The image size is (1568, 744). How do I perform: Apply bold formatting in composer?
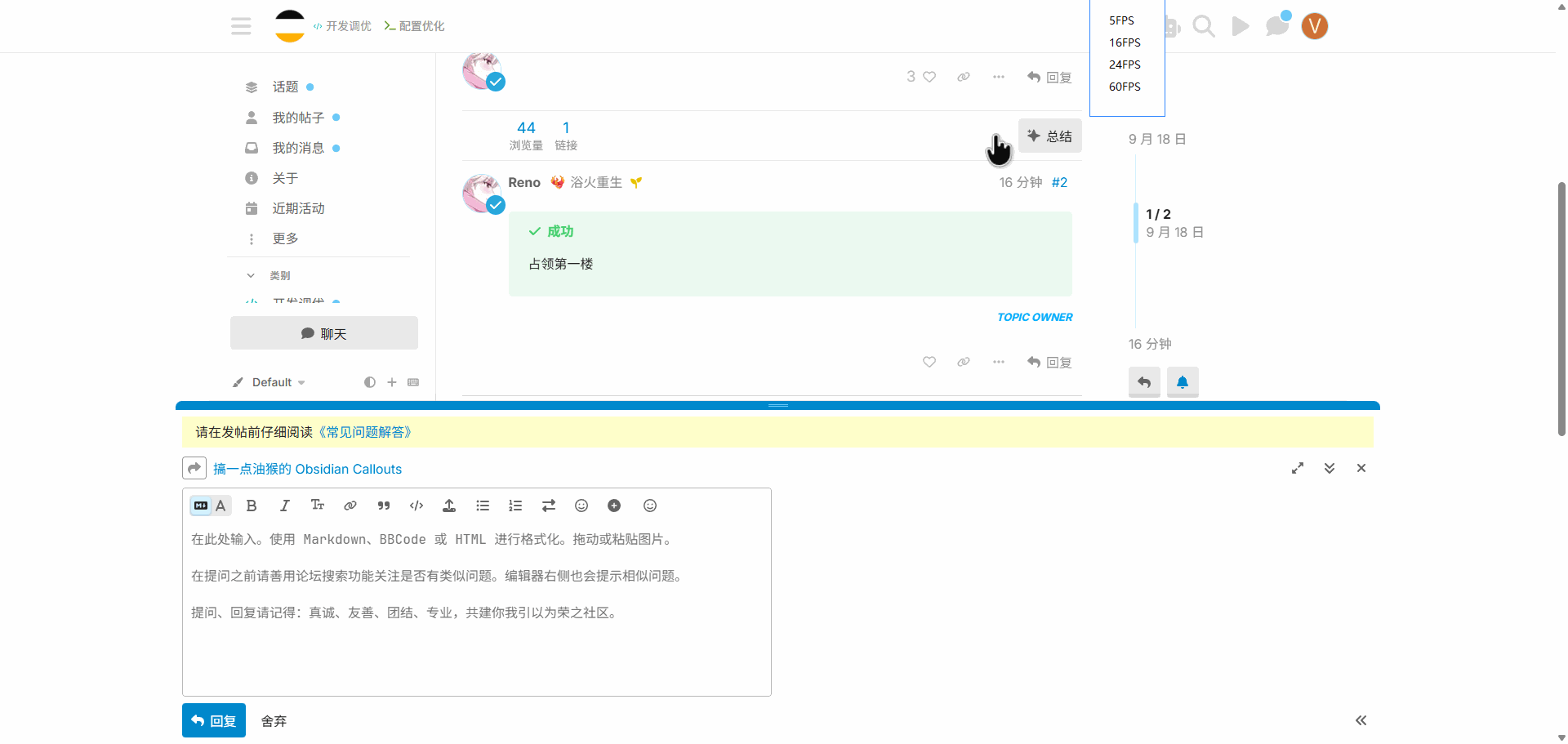point(252,506)
